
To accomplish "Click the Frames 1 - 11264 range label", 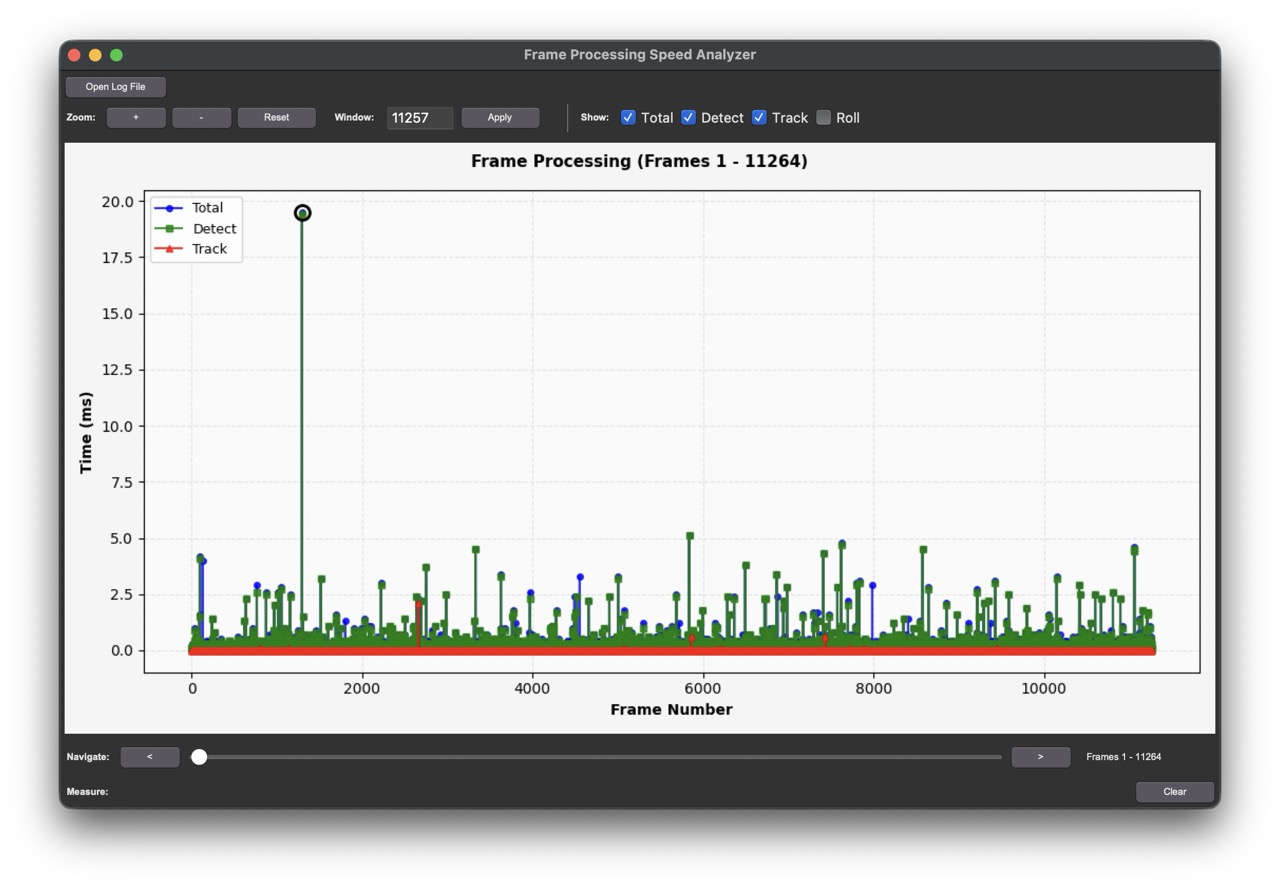I will (1124, 757).
